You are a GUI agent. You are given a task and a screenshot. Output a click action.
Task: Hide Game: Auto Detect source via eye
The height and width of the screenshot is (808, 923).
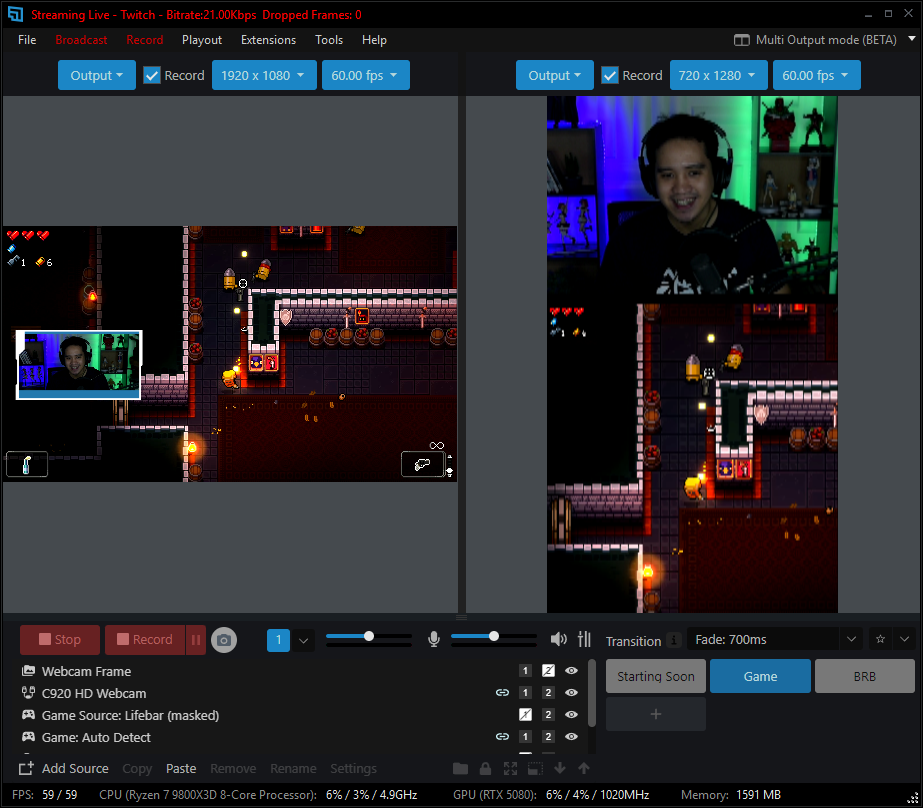click(x=571, y=737)
